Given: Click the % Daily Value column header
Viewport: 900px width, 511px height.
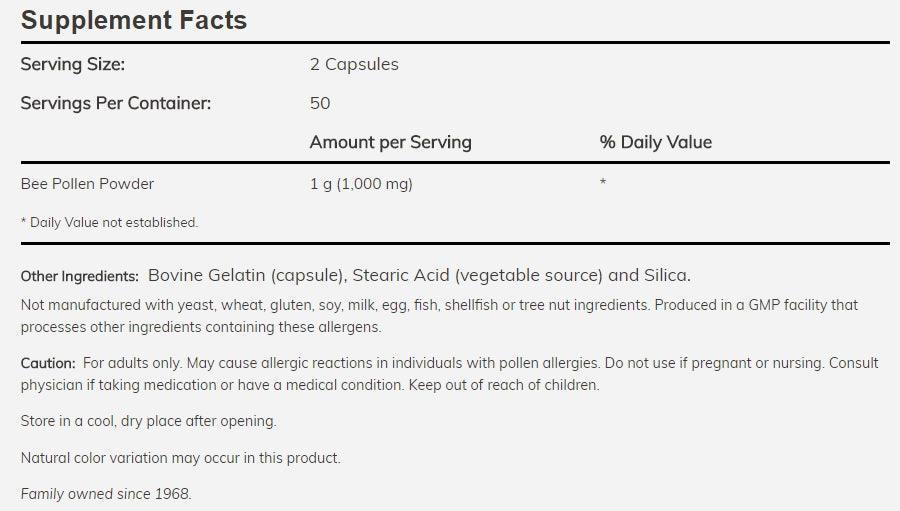Looking at the screenshot, I should [655, 142].
